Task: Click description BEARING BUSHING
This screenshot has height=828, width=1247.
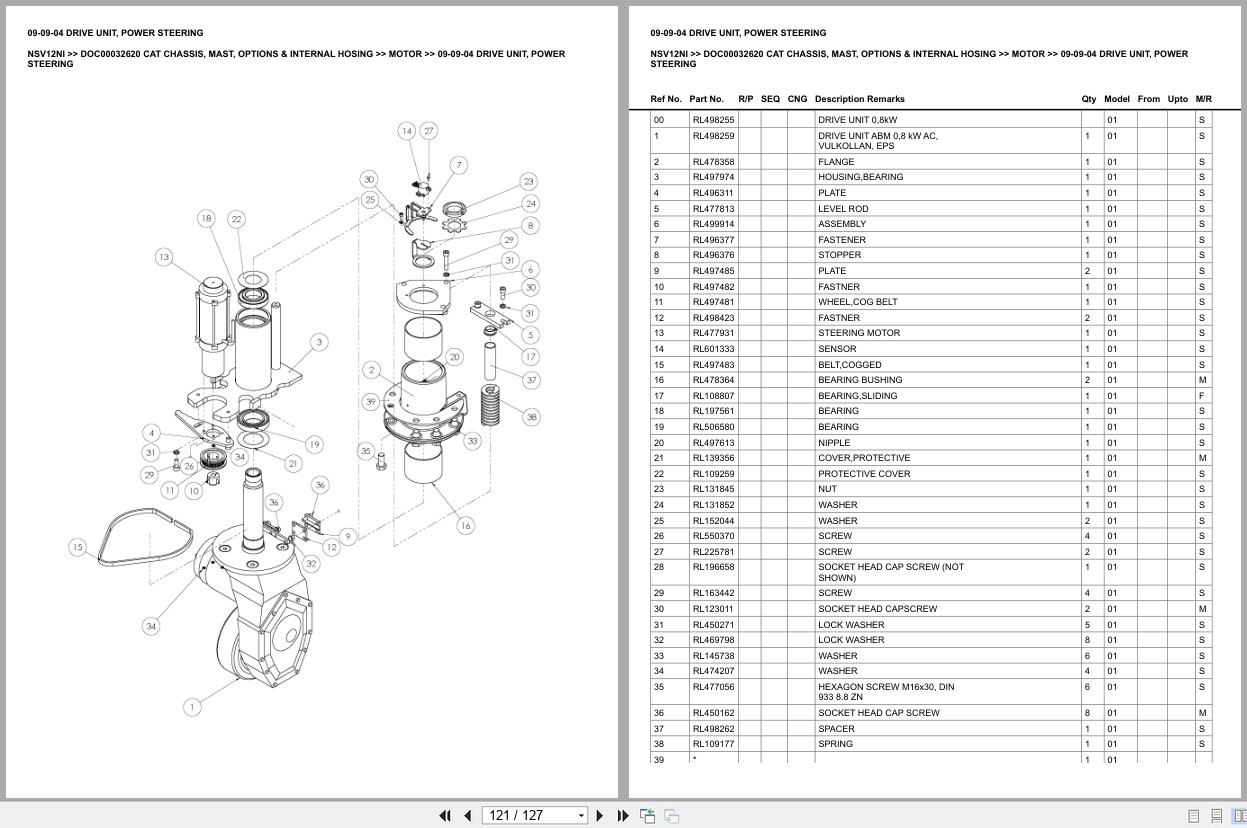Action: tap(860, 380)
